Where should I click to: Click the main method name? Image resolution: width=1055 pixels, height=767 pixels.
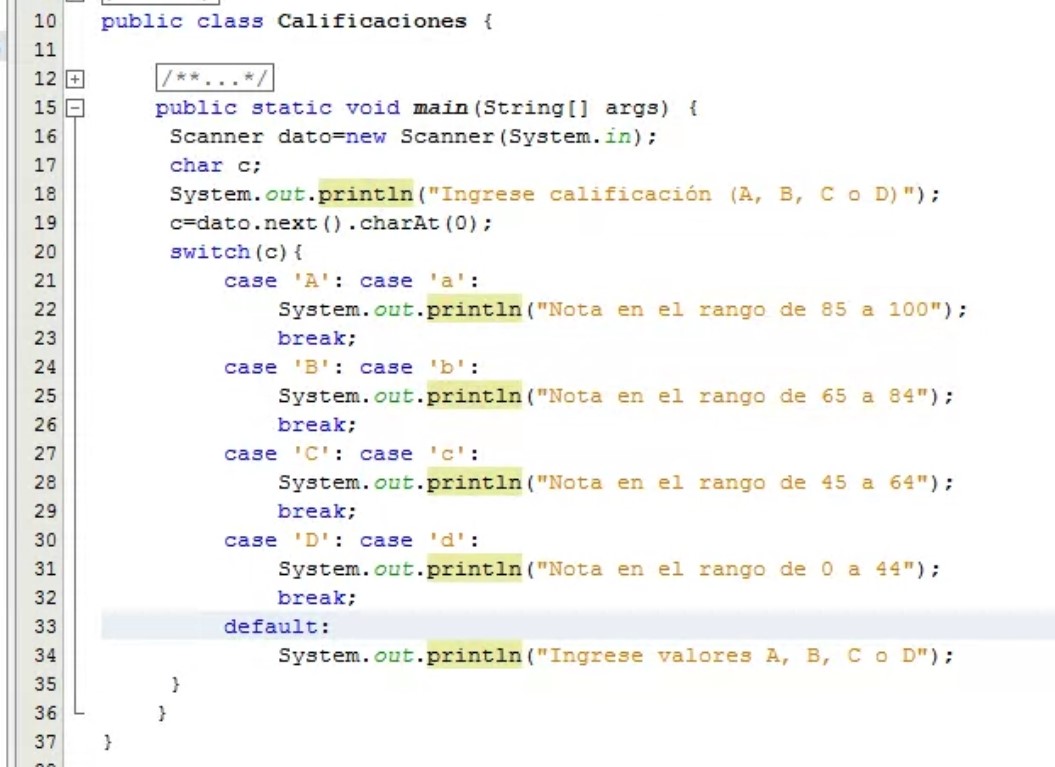440,108
